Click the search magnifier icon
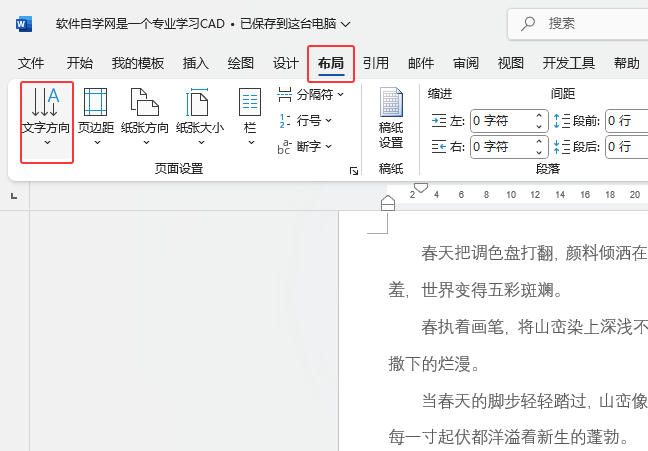The width and height of the screenshot is (648, 451). 528,24
